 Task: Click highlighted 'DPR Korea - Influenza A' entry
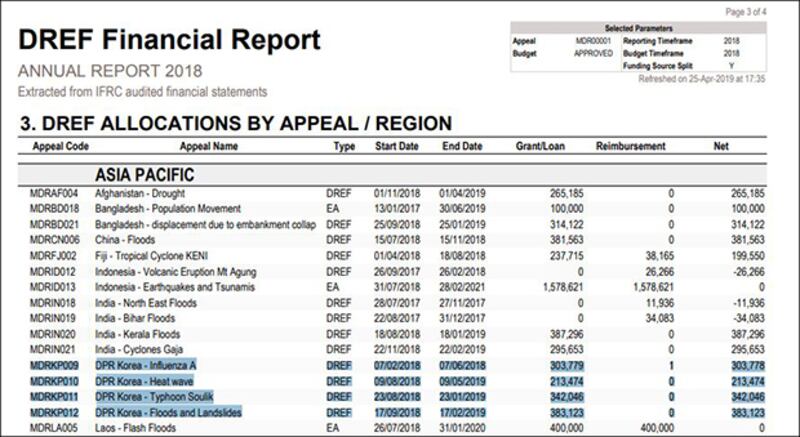[x=145, y=366]
